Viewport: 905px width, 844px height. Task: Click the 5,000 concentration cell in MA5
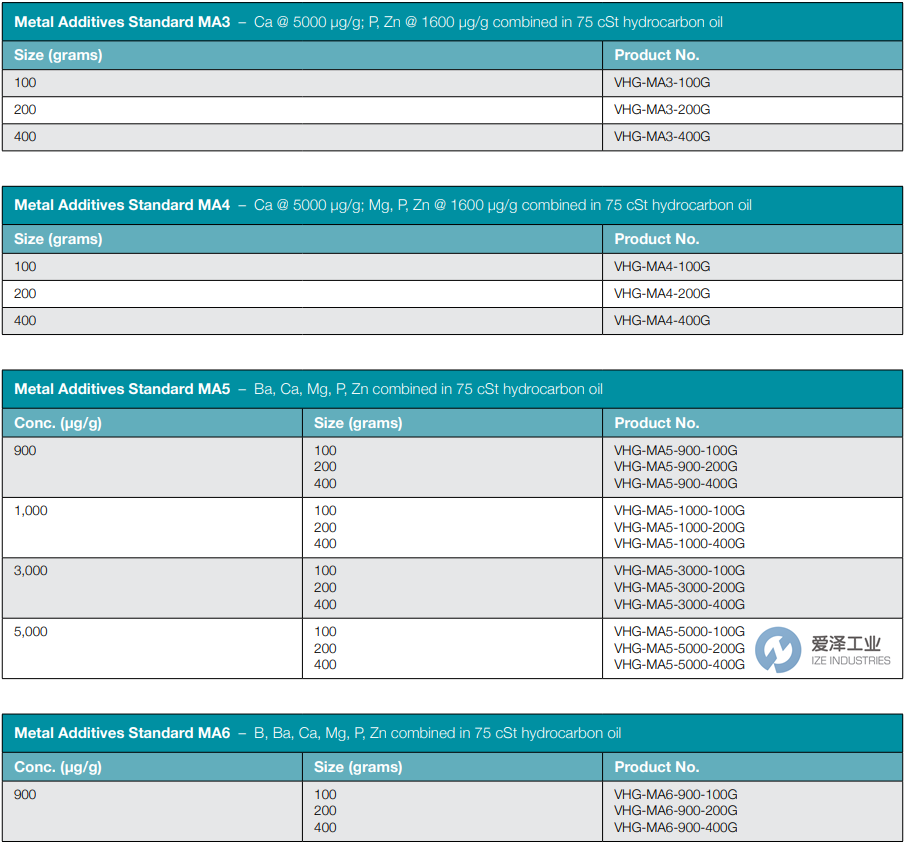pyautogui.click(x=31, y=632)
